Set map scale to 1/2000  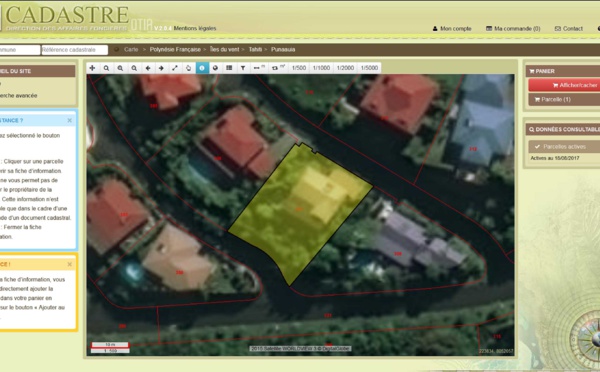(x=345, y=68)
